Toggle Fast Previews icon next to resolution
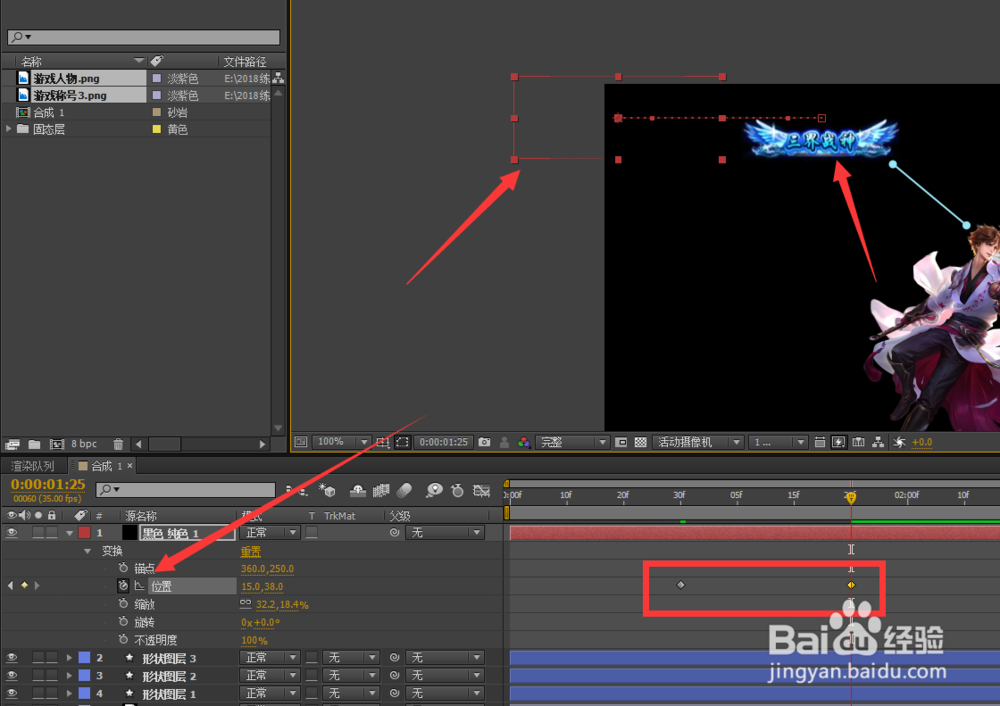1000x706 pixels. (621, 442)
